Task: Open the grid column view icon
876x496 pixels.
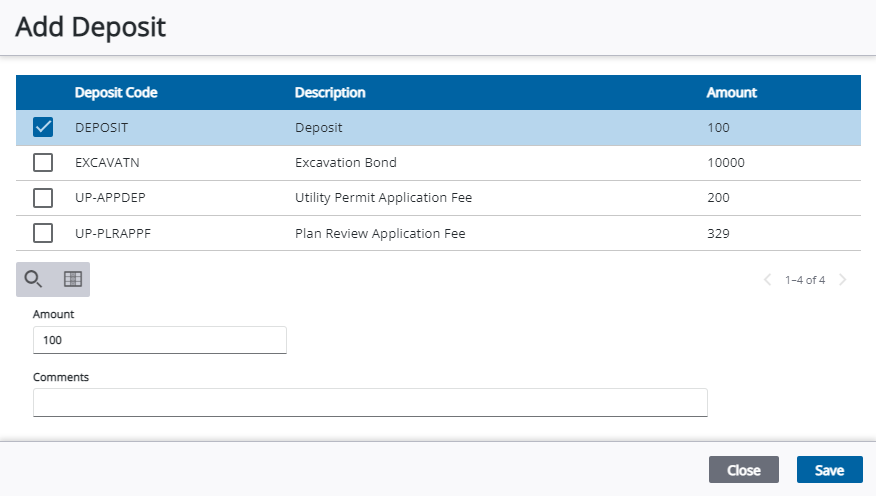Action: click(x=72, y=279)
